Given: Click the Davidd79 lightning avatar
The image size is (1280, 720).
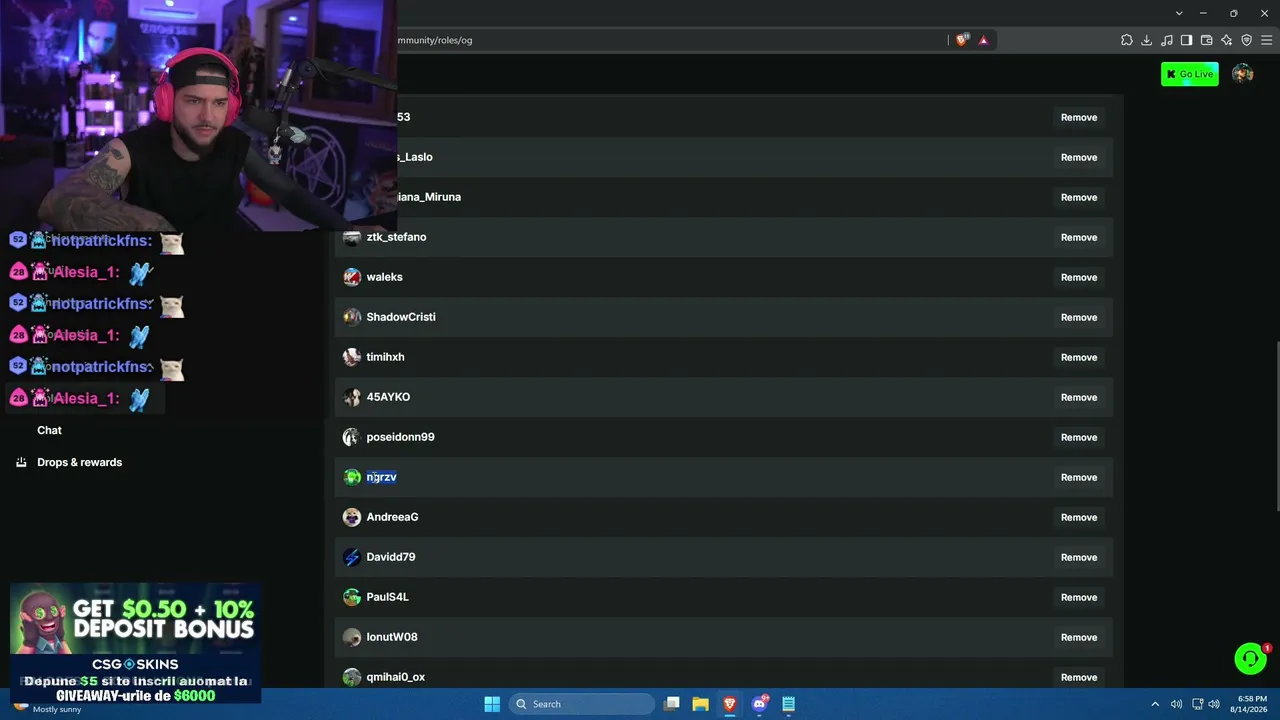Looking at the screenshot, I should pos(352,557).
